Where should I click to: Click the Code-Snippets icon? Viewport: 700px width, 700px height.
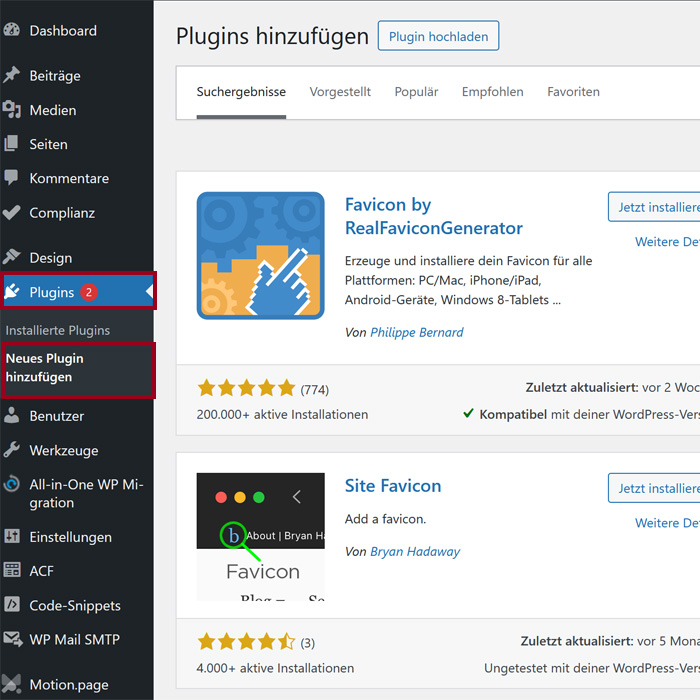(12, 604)
